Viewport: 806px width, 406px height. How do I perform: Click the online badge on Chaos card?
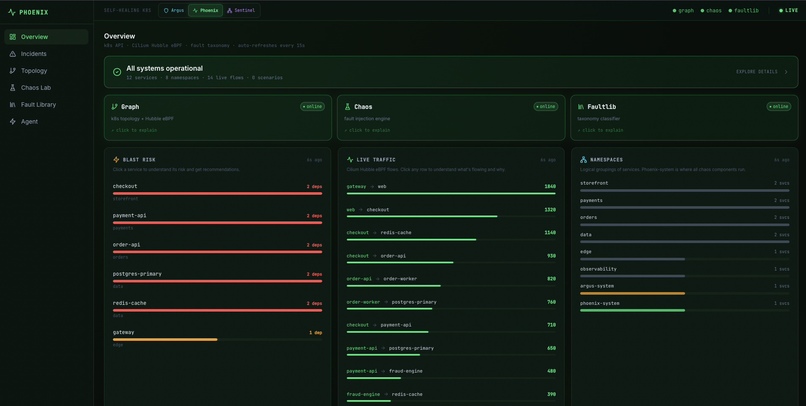coord(546,107)
